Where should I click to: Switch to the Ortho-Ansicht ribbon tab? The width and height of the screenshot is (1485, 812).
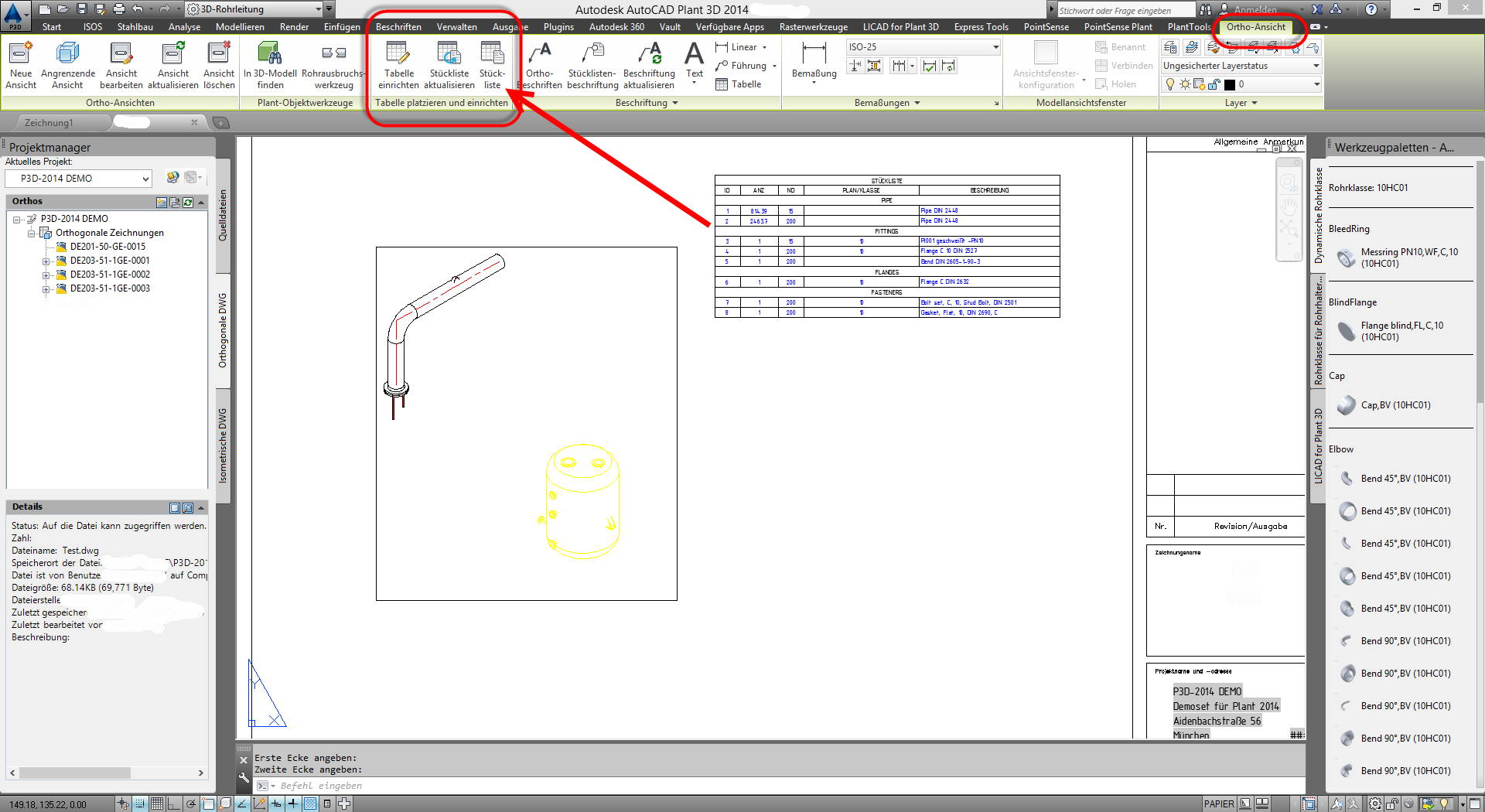(x=1256, y=27)
